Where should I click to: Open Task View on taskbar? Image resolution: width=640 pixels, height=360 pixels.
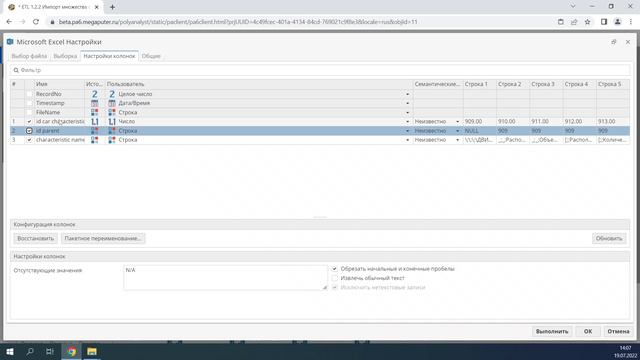[50, 351]
